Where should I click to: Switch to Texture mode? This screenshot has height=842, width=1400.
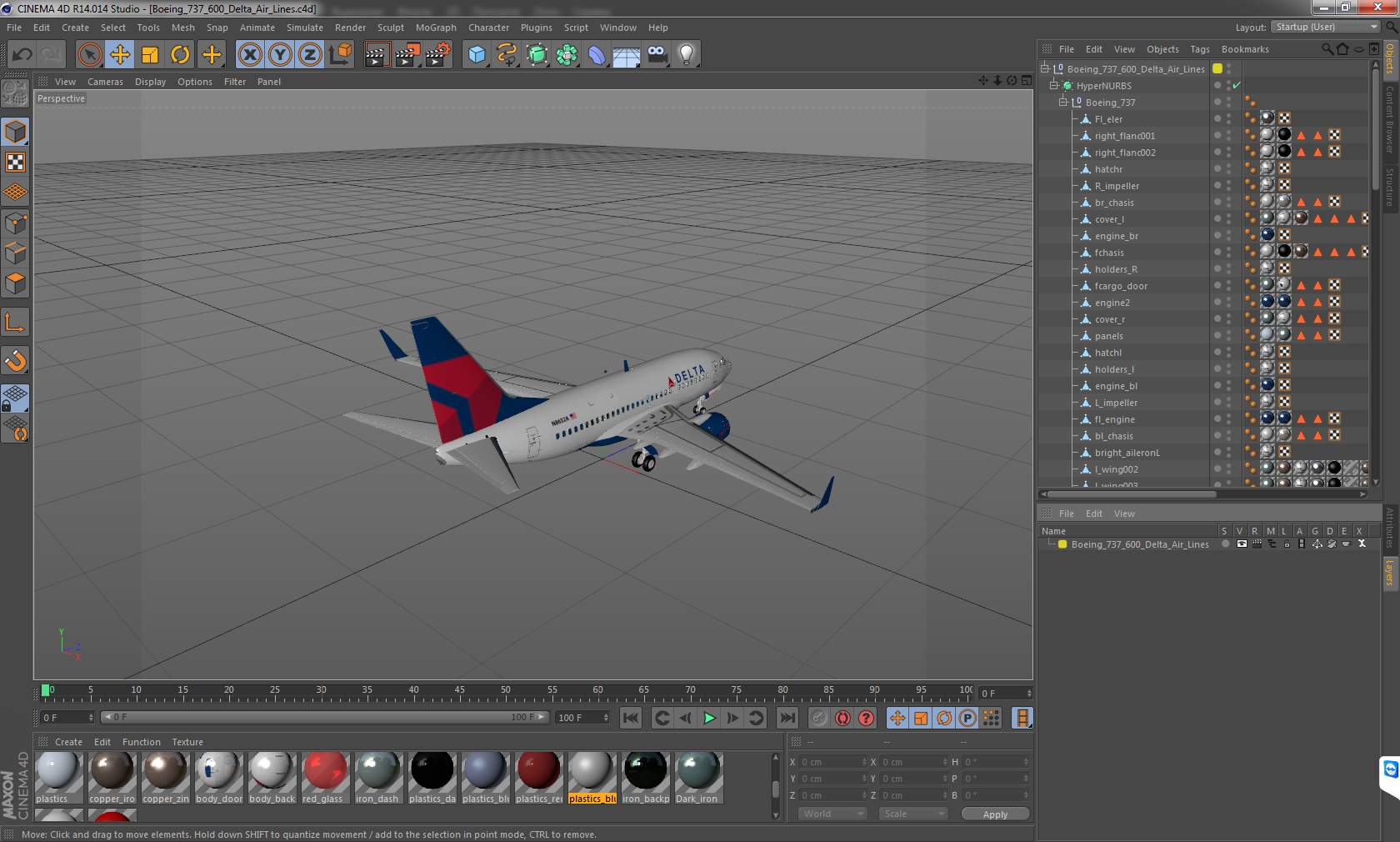(16, 162)
